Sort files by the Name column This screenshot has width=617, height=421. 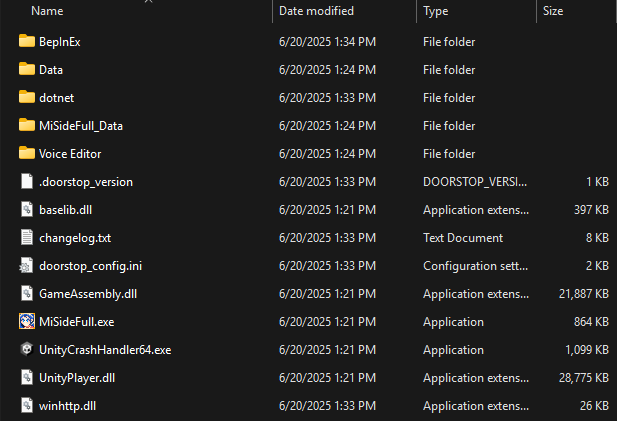(48, 12)
